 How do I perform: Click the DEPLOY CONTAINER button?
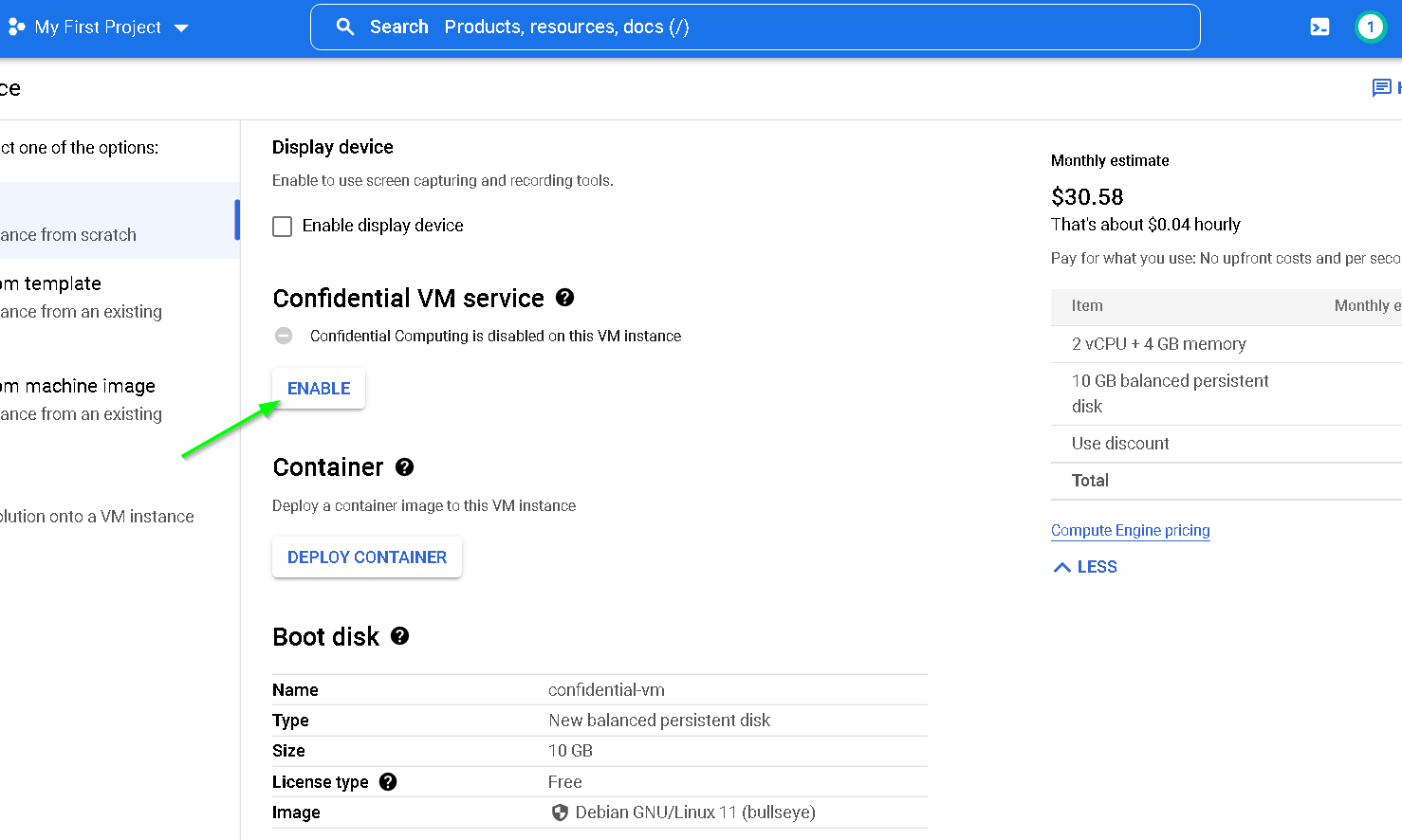(367, 557)
